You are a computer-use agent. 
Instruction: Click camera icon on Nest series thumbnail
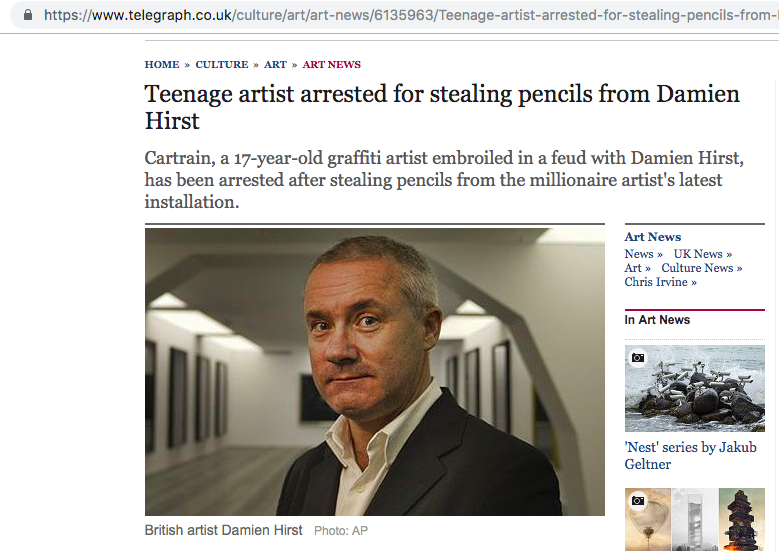pos(637,358)
